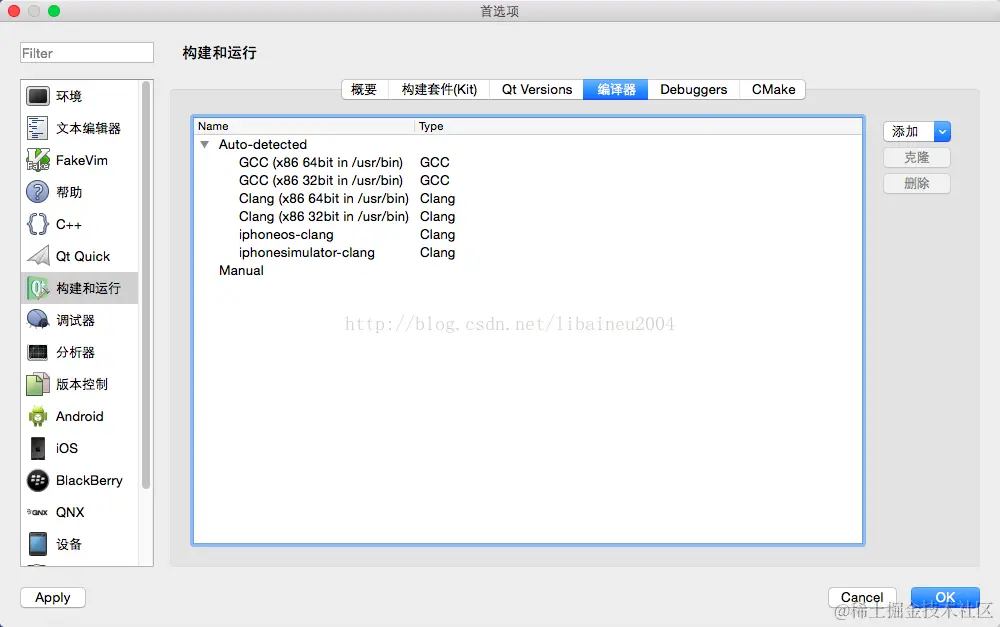
Task: Click the Auto-detected group label
Action: [263, 145]
